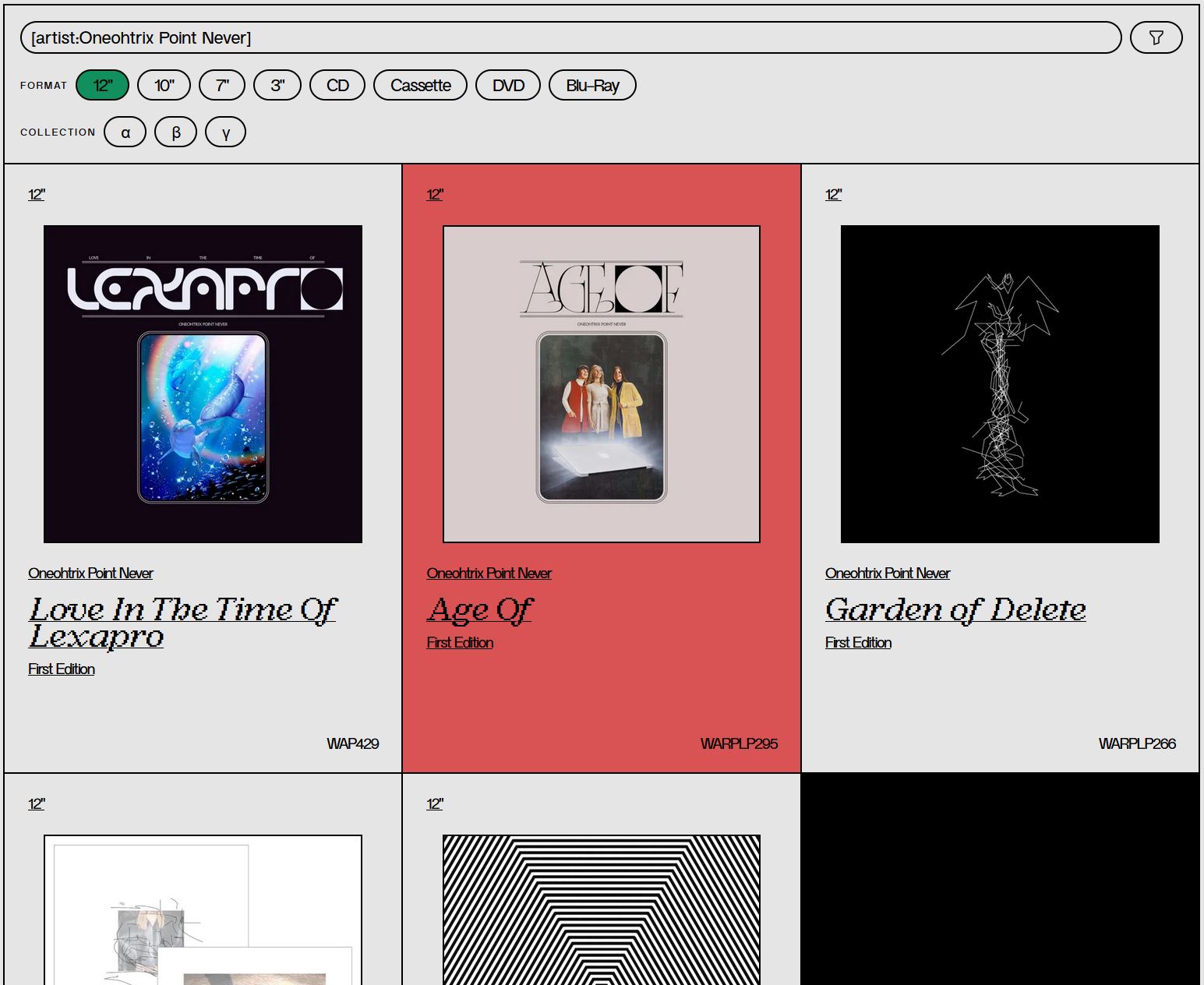Select the beta collection filter
1204x985 pixels.
click(x=175, y=132)
